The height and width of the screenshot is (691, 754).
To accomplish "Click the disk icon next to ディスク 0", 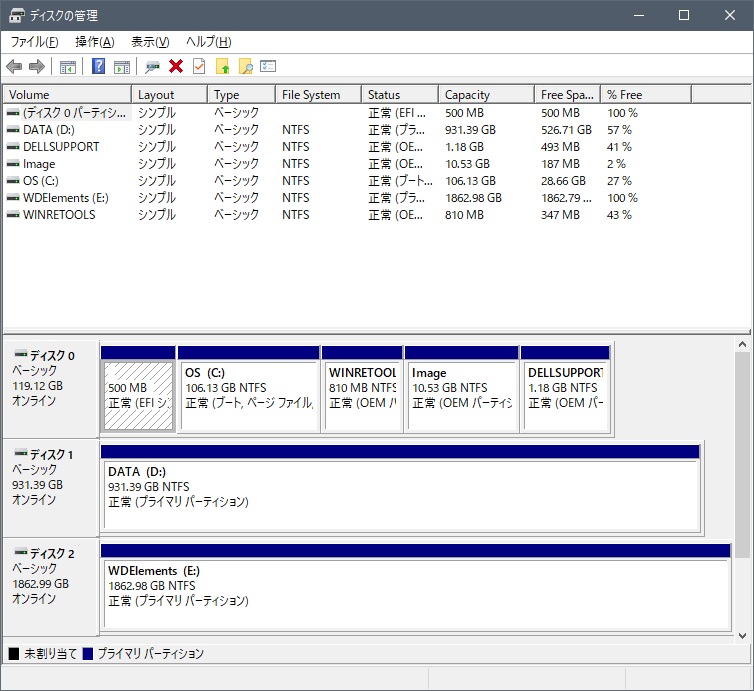I will click(21, 354).
